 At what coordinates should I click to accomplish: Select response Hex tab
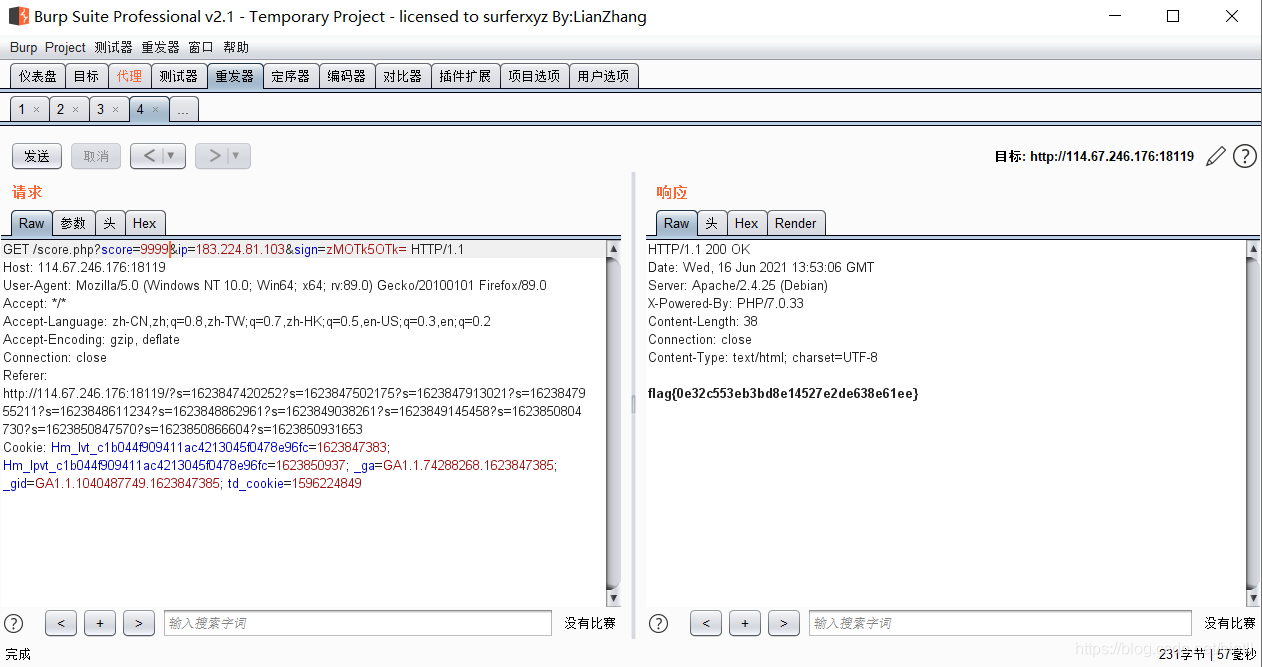point(746,223)
